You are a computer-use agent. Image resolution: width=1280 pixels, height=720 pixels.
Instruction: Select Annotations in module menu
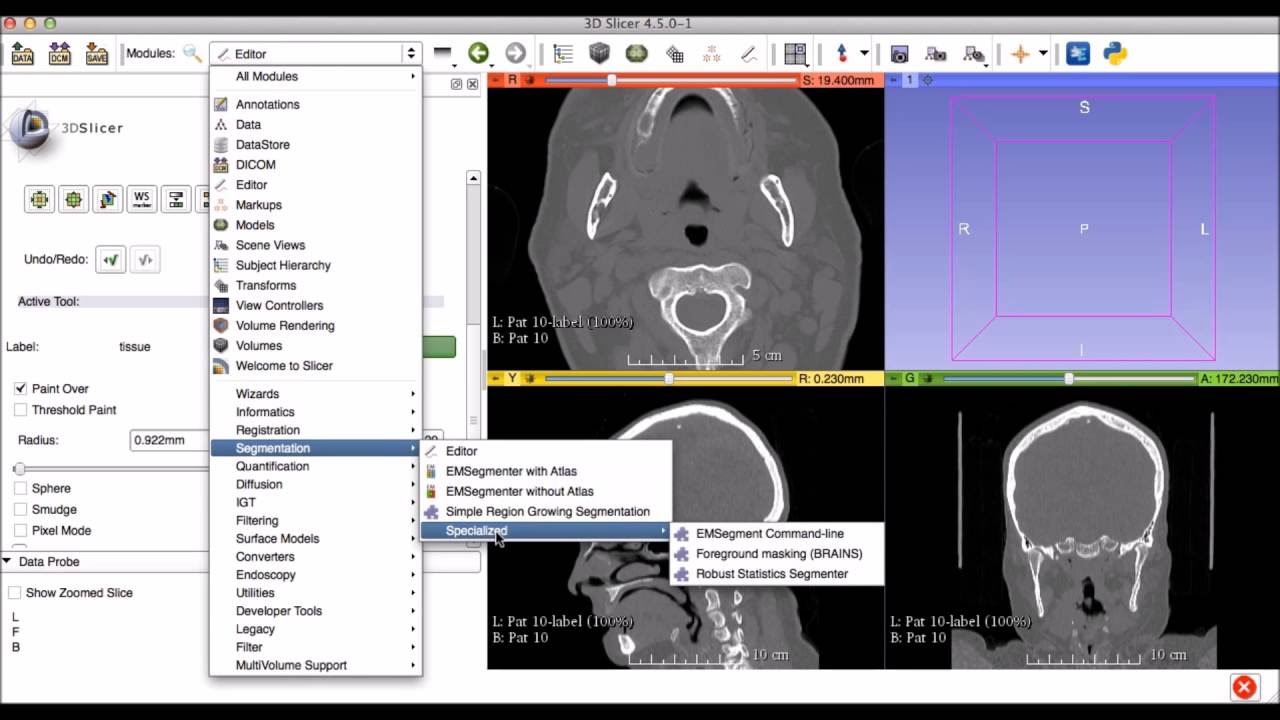pyautogui.click(x=316, y=104)
